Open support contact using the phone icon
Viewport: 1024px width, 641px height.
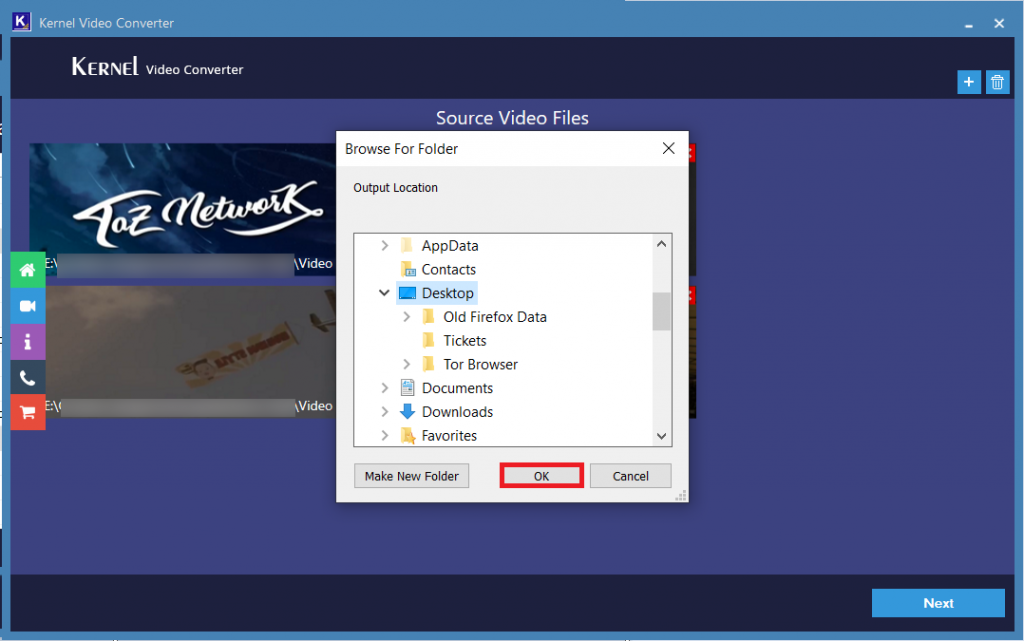click(x=27, y=377)
